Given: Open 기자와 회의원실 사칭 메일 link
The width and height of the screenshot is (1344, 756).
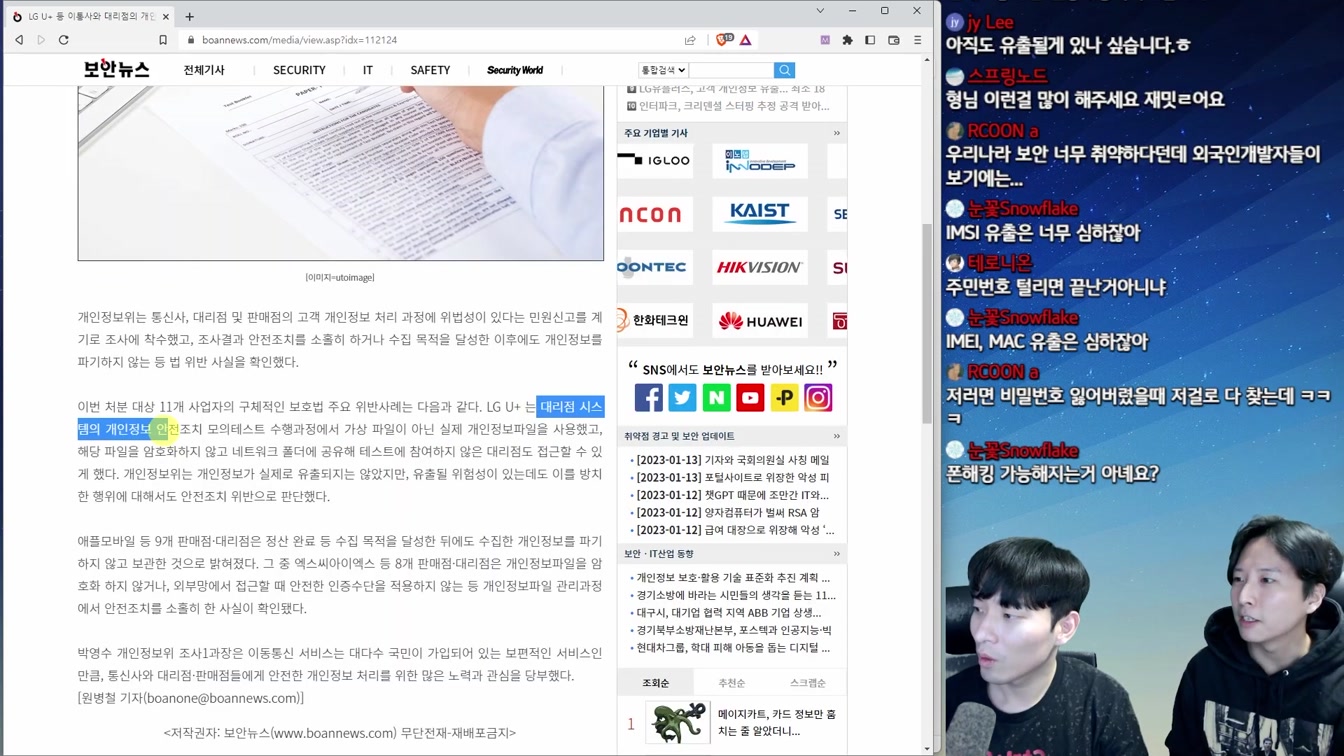Looking at the screenshot, I should pos(733,460).
